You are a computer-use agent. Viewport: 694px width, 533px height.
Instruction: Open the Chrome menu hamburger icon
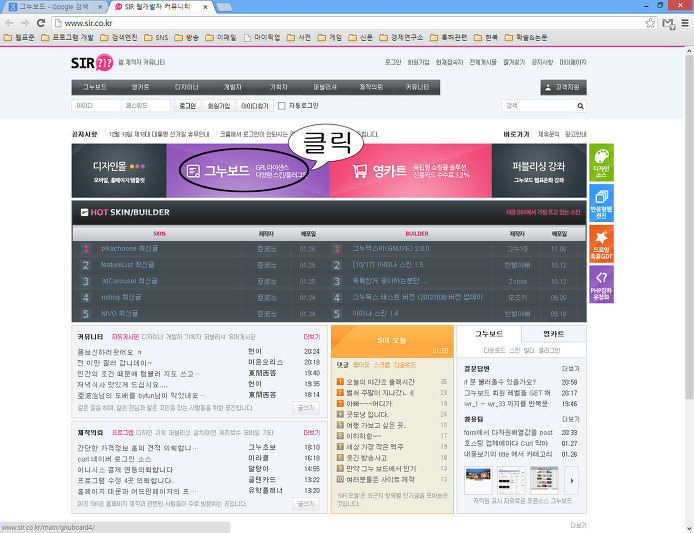point(685,23)
